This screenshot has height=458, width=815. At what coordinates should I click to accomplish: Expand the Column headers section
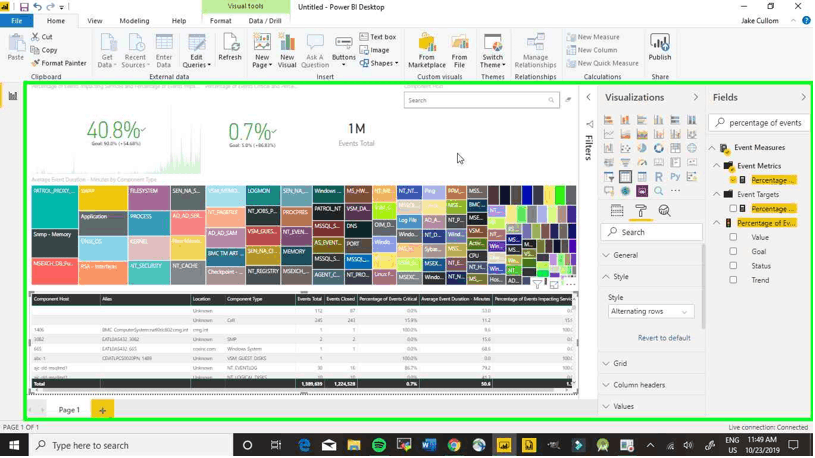651,385
